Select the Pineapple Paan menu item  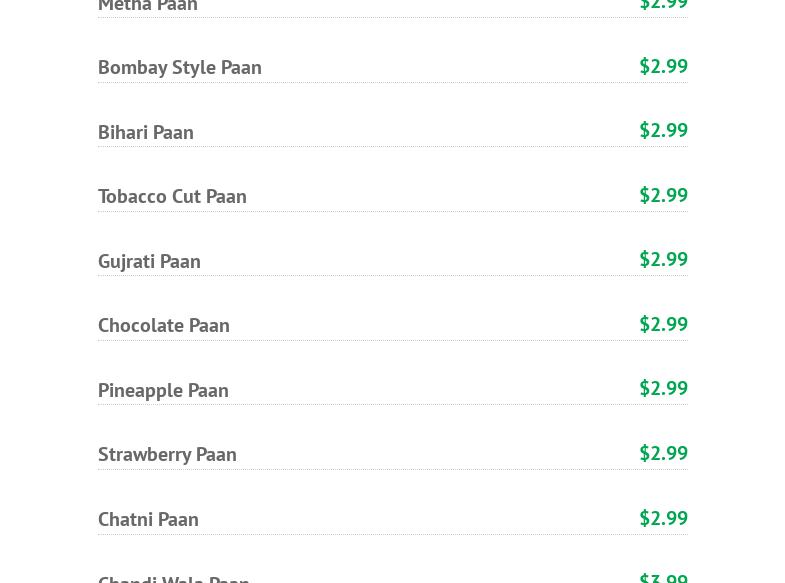163,390
